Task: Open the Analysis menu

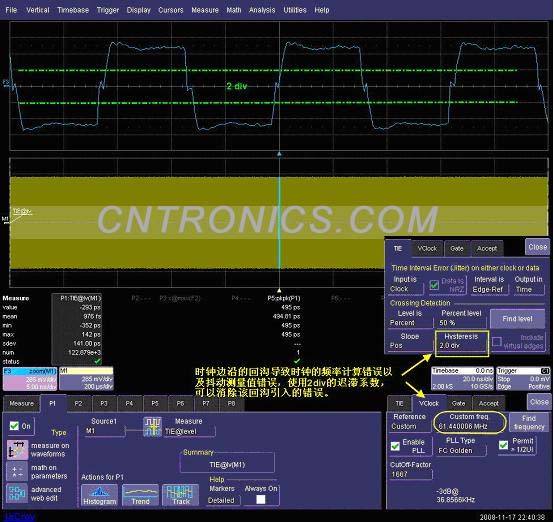Action: tap(262, 10)
